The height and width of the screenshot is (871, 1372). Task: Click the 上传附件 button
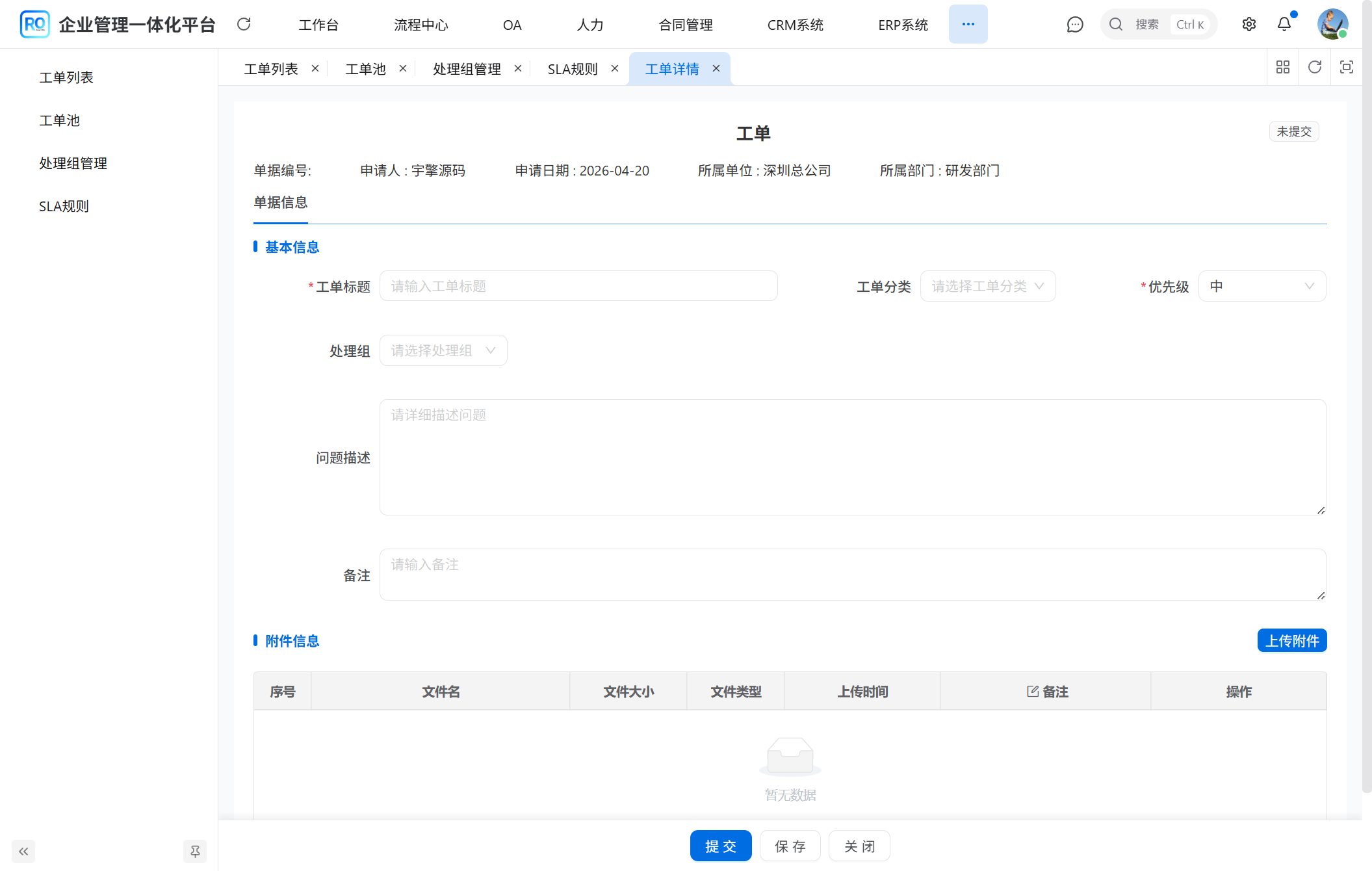[x=1291, y=641]
